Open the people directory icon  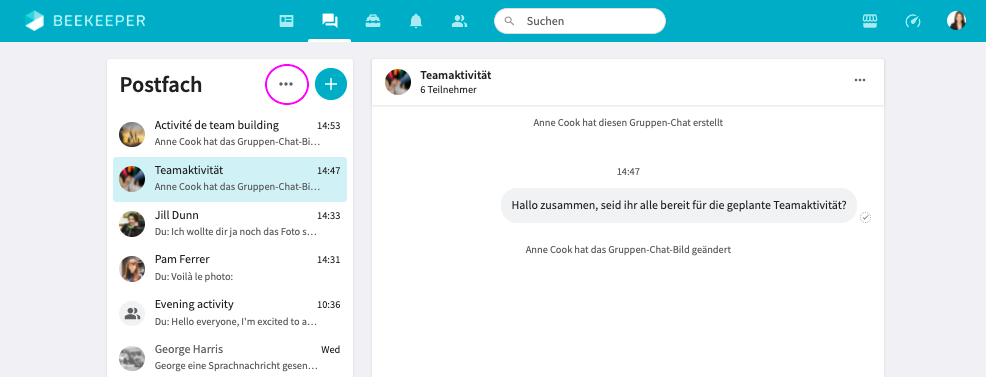tap(460, 21)
